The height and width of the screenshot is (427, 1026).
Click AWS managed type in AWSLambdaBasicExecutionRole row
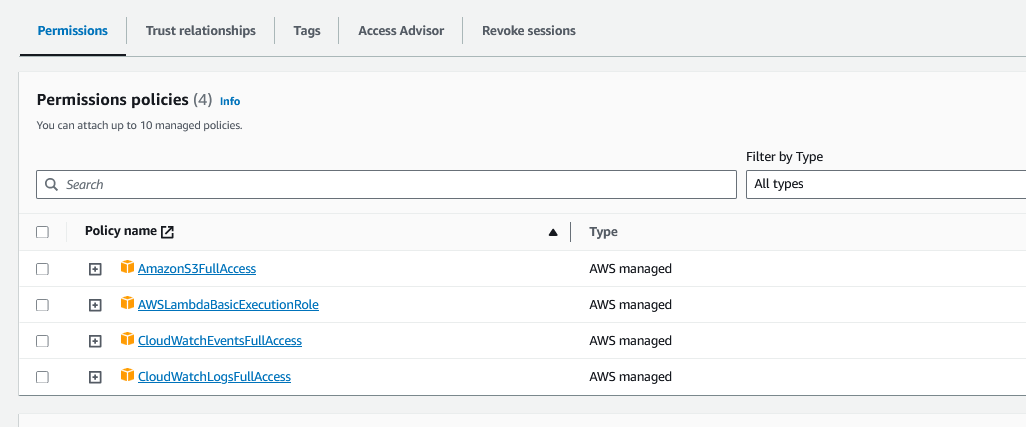click(x=631, y=305)
